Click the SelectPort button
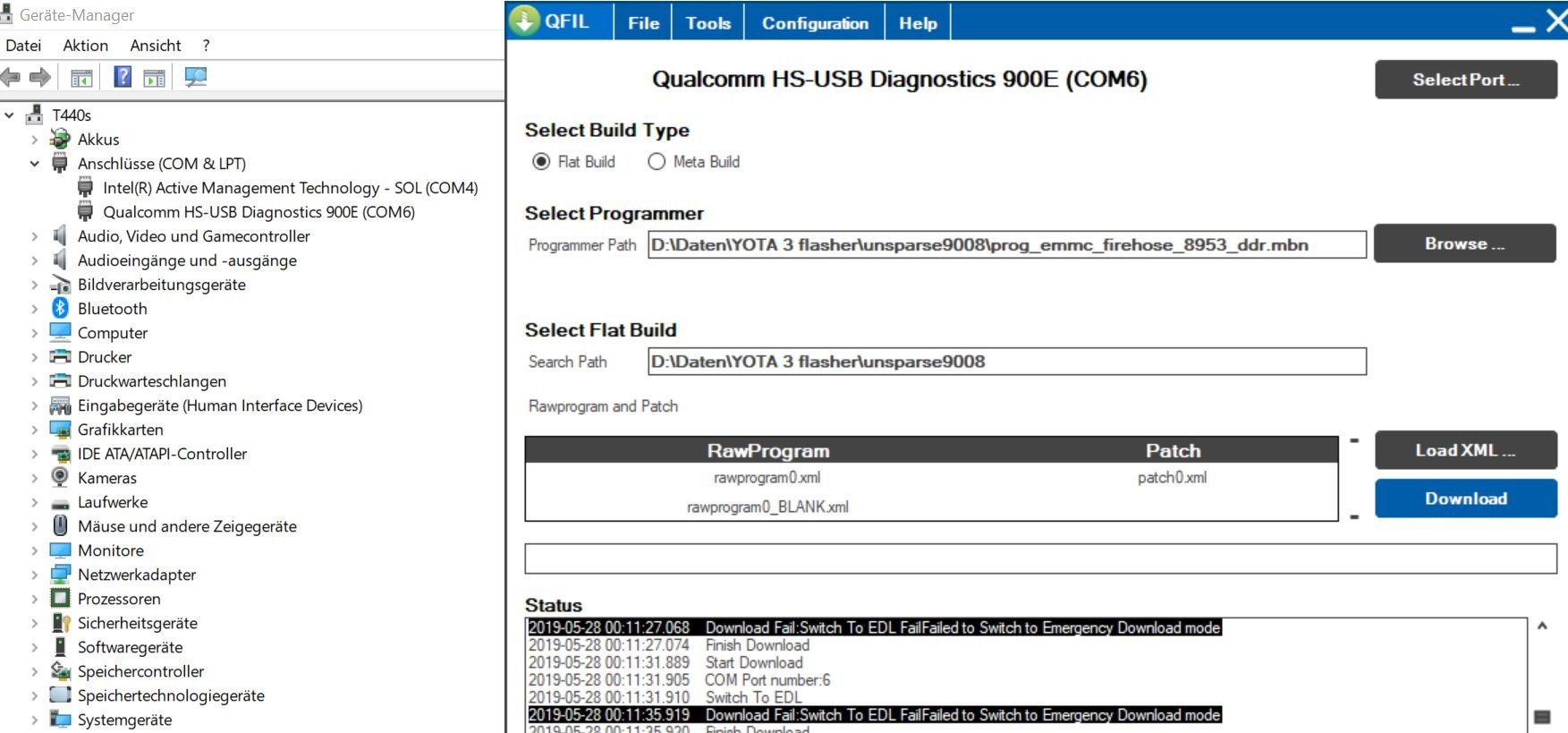The width and height of the screenshot is (1568, 733). click(x=1465, y=80)
